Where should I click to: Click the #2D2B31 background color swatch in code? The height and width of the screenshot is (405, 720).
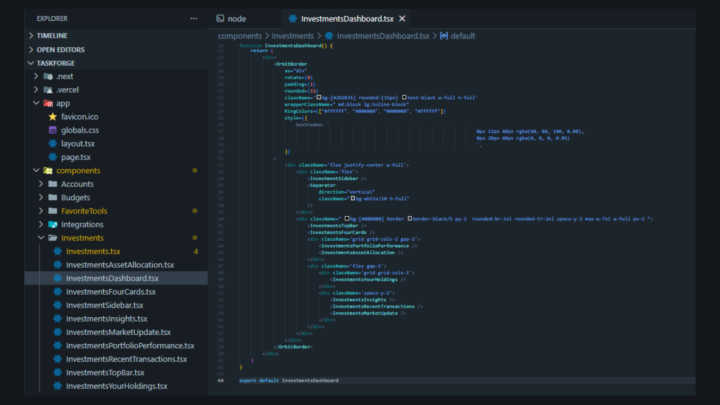click(319, 97)
